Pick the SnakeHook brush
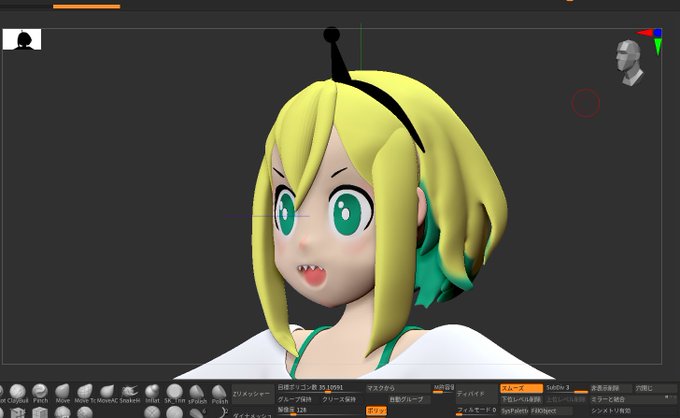Viewport: 680px width, 418px height. tap(130, 394)
